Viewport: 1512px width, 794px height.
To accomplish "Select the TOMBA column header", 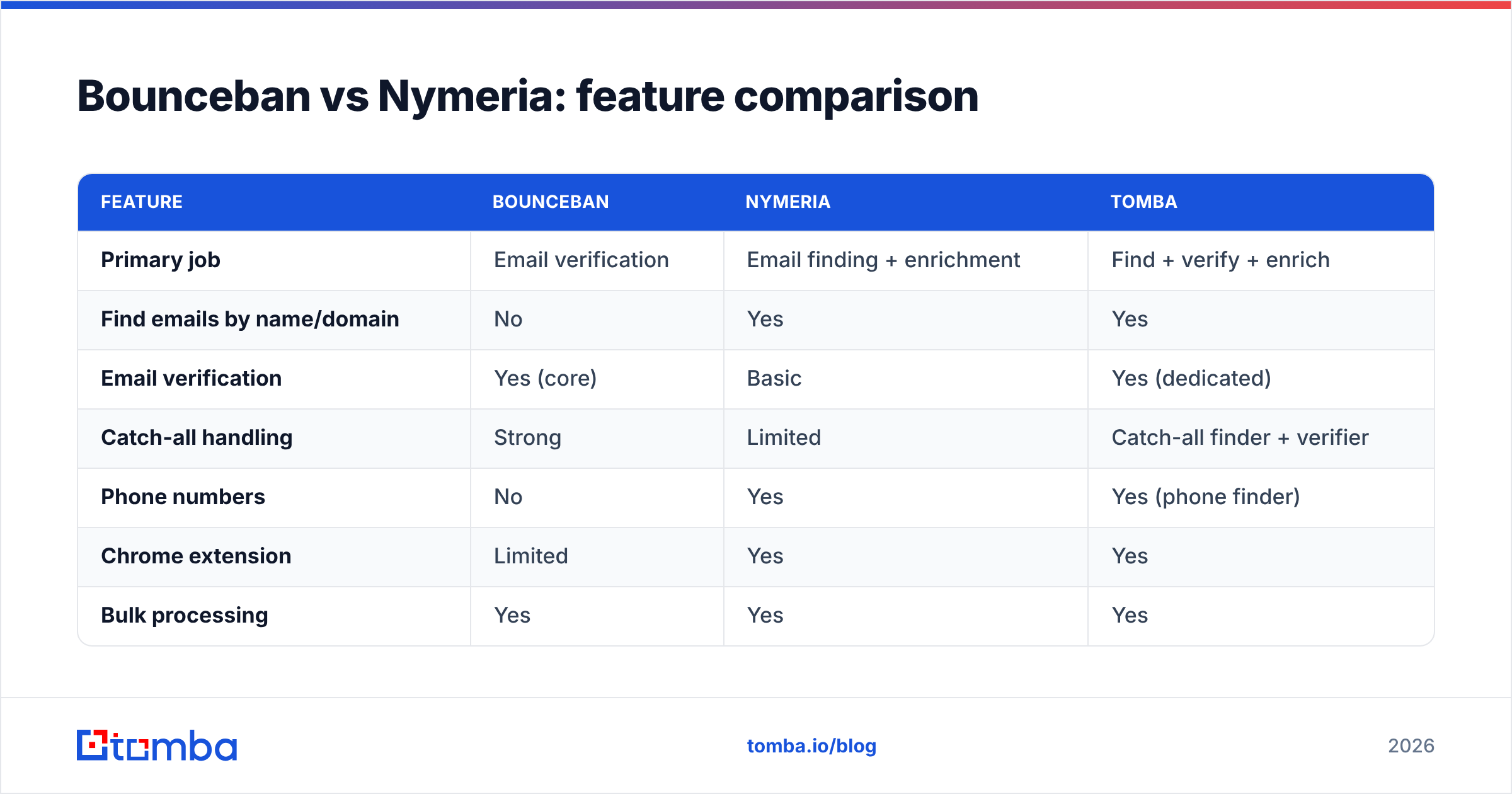I will 1144,202.
